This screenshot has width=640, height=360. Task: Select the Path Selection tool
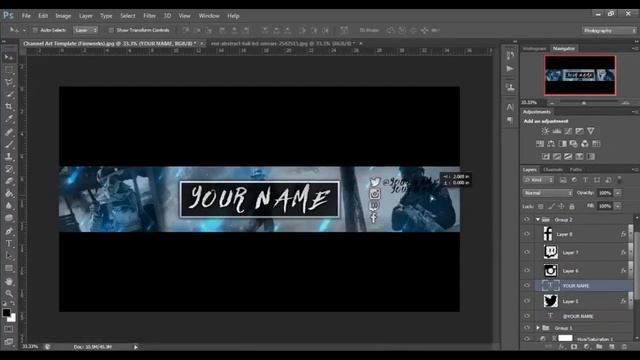click(9, 256)
